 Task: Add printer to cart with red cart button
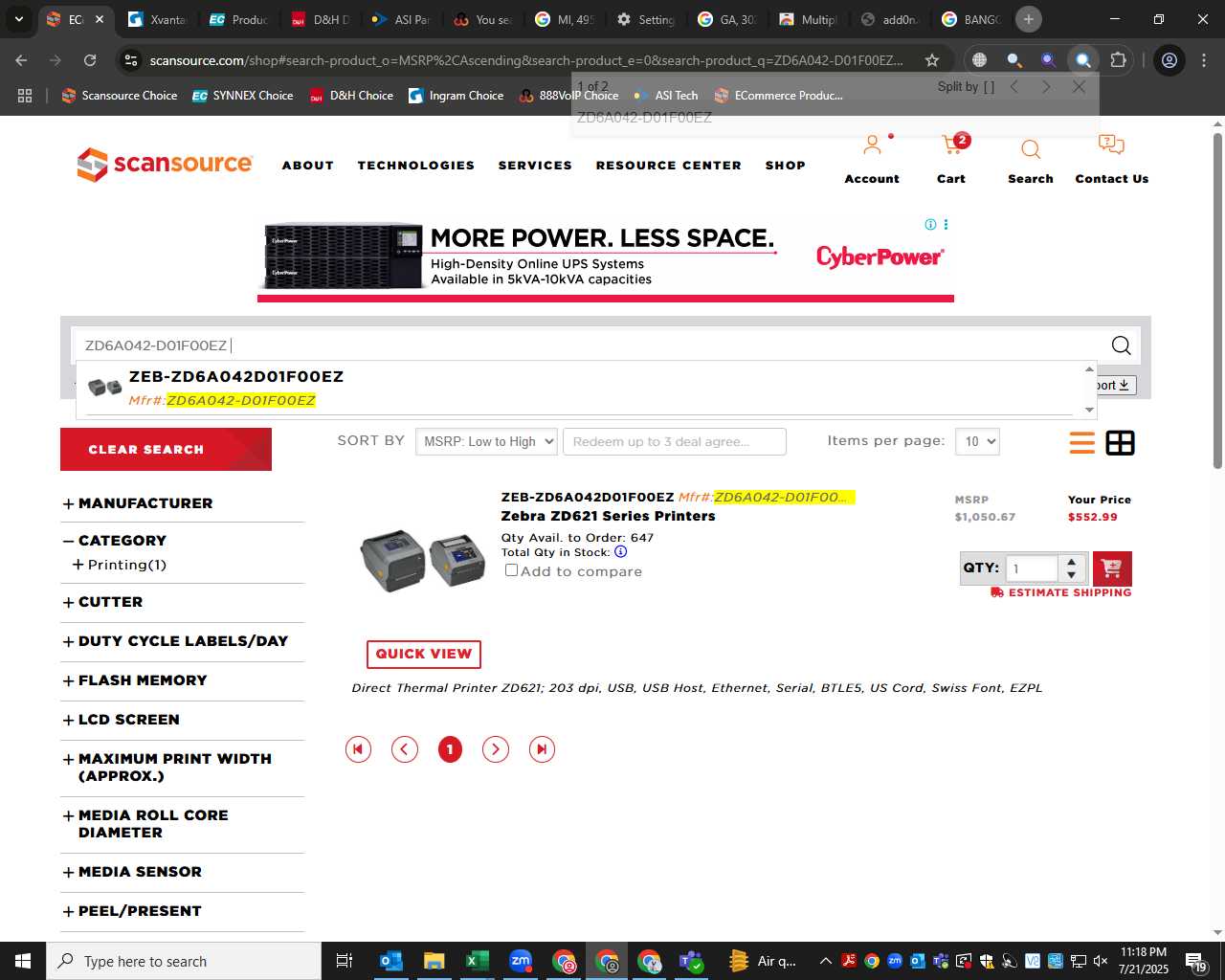[1112, 568]
